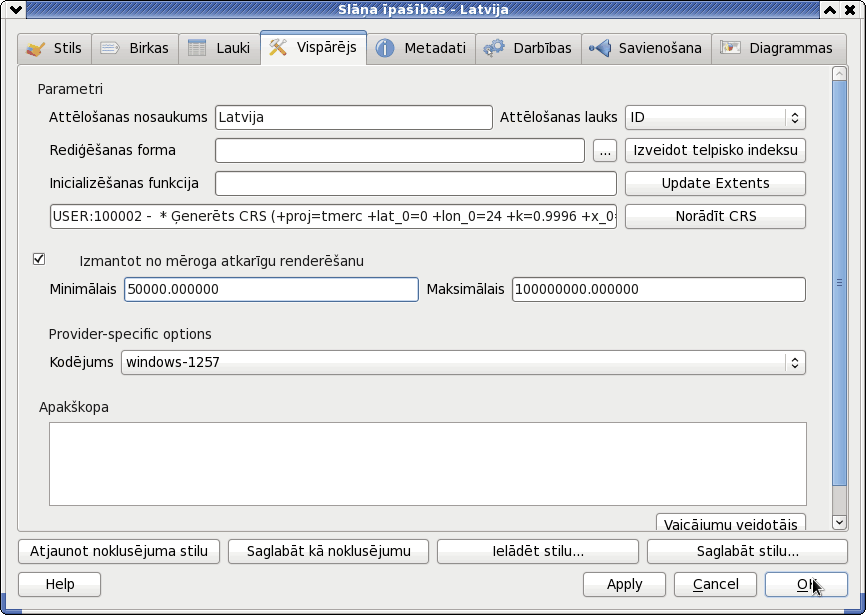This screenshot has height=615, width=866.
Task: Click the Savienošana join icon
Action: pyautogui.click(x=600, y=48)
